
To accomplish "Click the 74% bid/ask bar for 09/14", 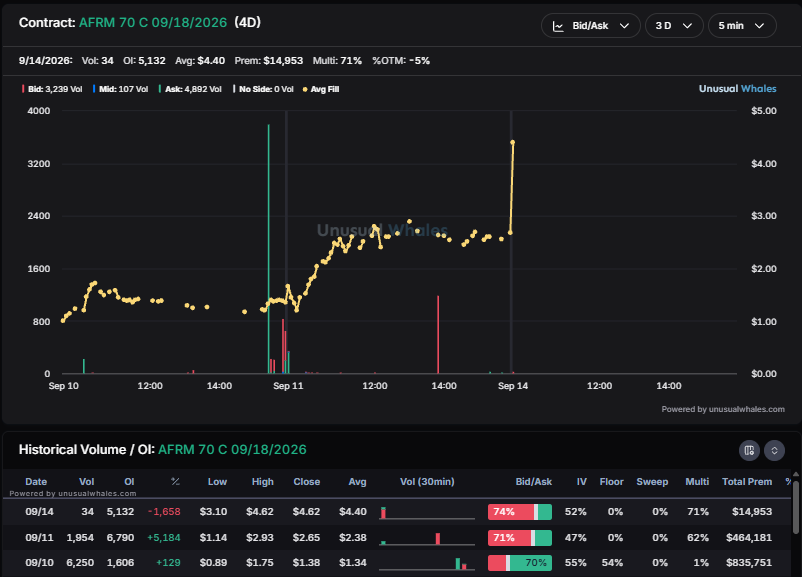I will (x=520, y=512).
